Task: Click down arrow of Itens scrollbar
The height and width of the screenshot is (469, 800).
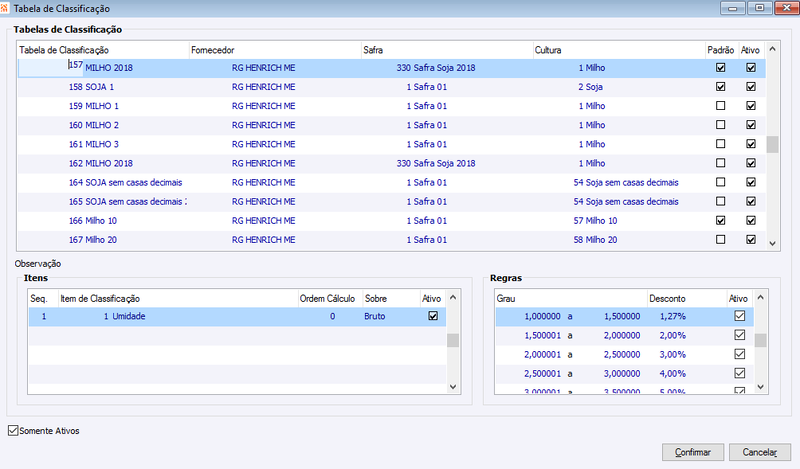Action: pyautogui.click(x=453, y=387)
